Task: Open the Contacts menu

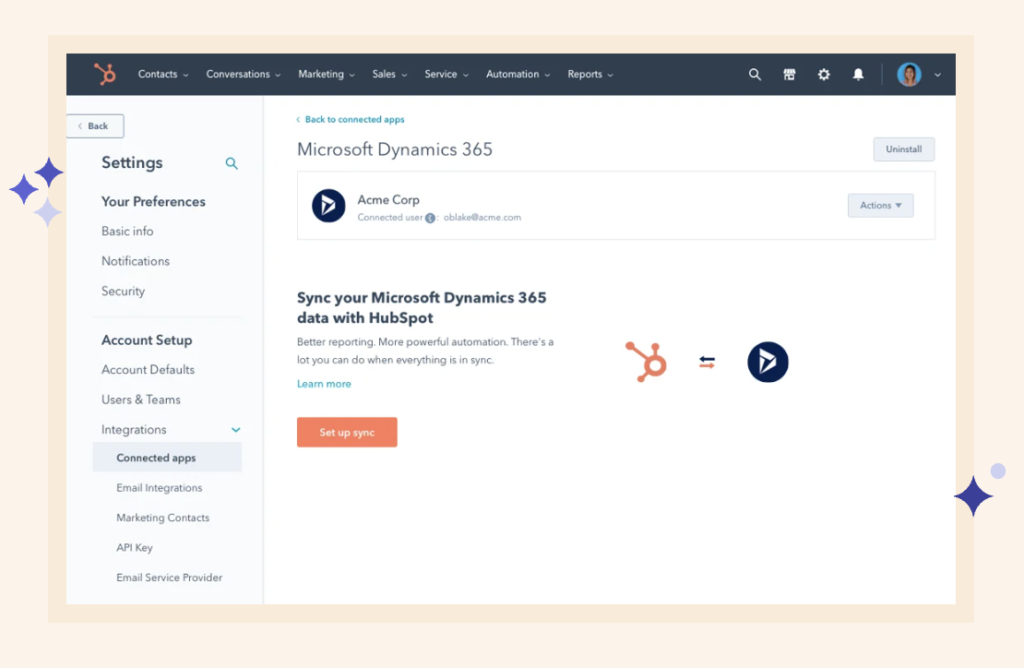Action: pyautogui.click(x=163, y=74)
